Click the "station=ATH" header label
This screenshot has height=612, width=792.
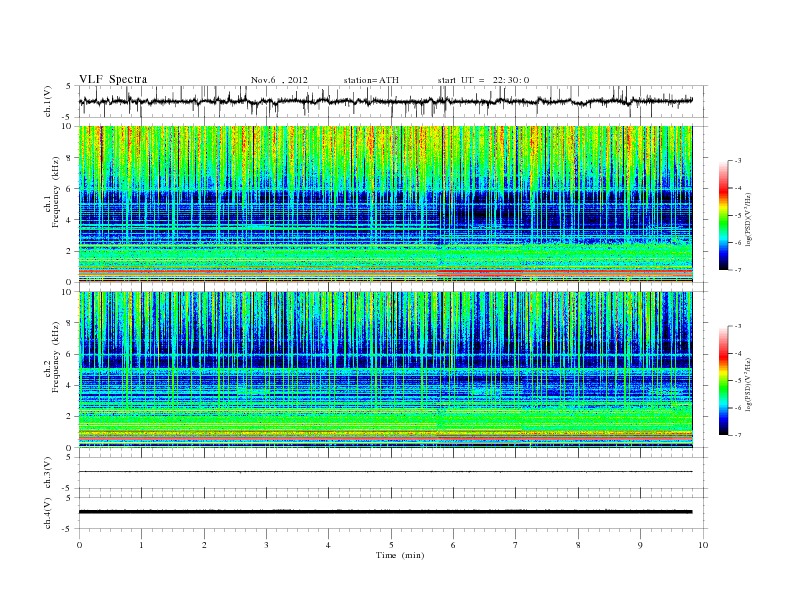(x=371, y=80)
